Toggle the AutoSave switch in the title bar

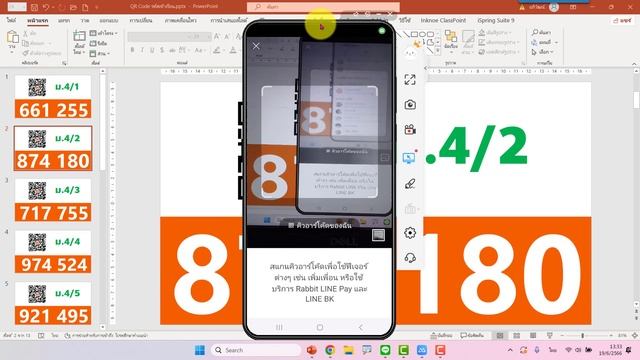(17, 7)
